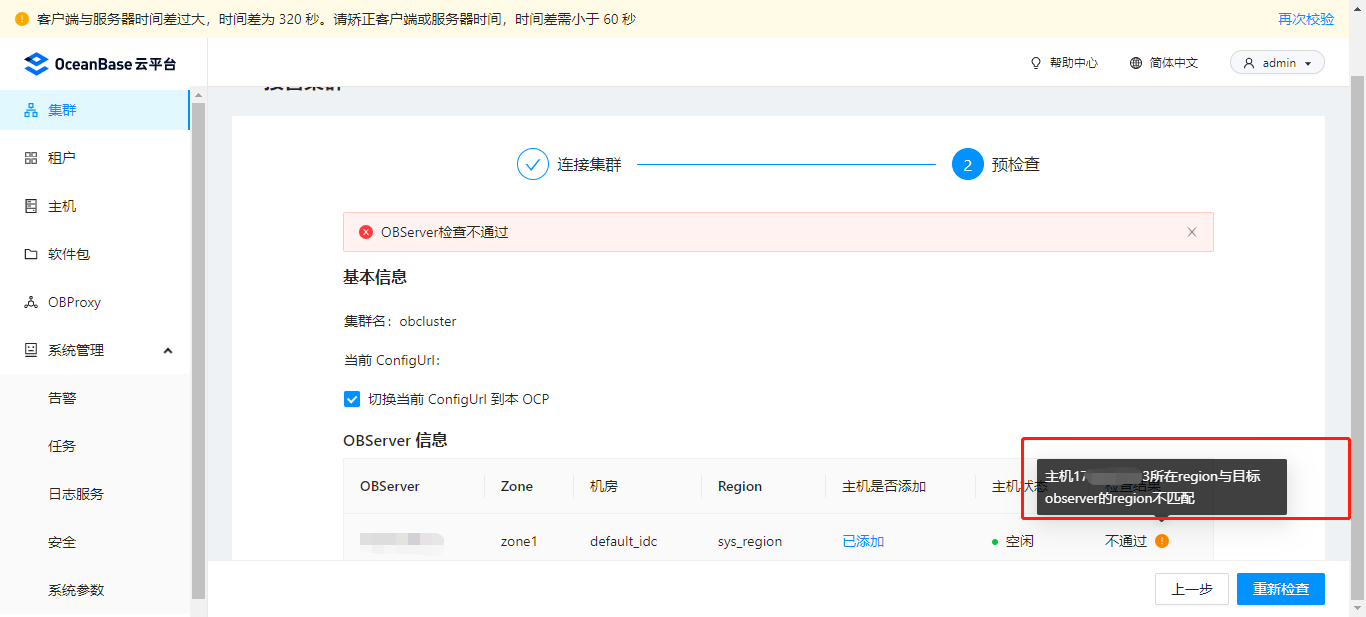Open the 软件包 menu item
This screenshot has width=1366, height=617.
[95, 254]
